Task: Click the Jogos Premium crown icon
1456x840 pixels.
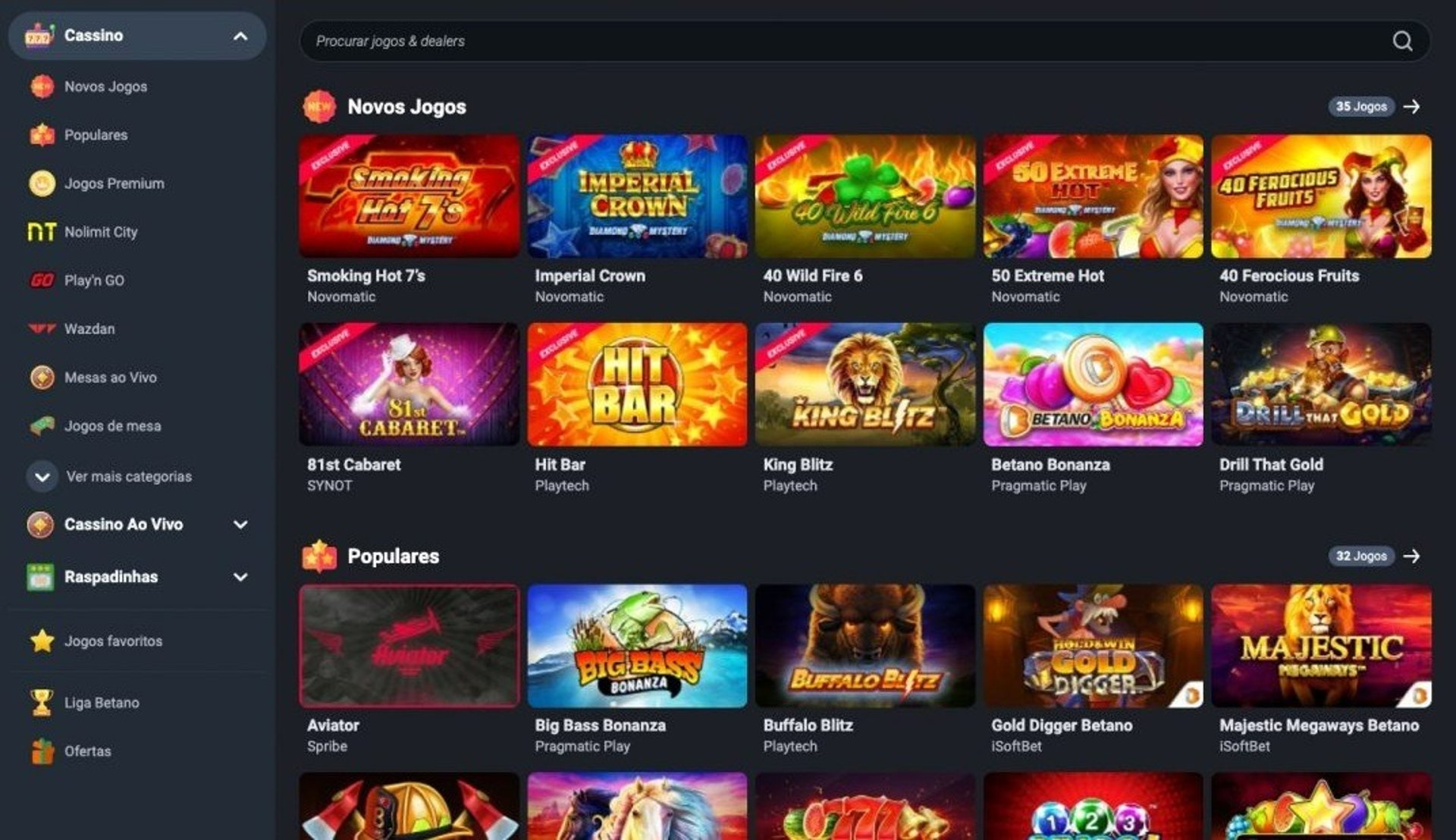Action: point(42,183)
